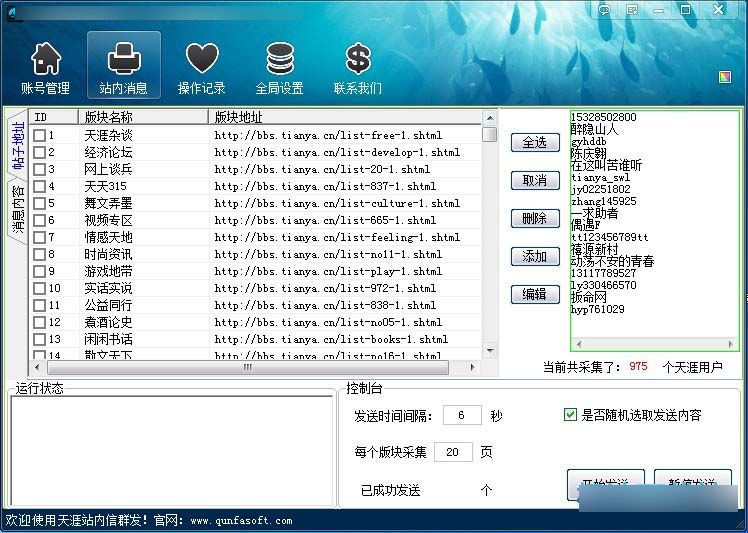Enable the checkbox for 游戏地带 row

(40, 271)
